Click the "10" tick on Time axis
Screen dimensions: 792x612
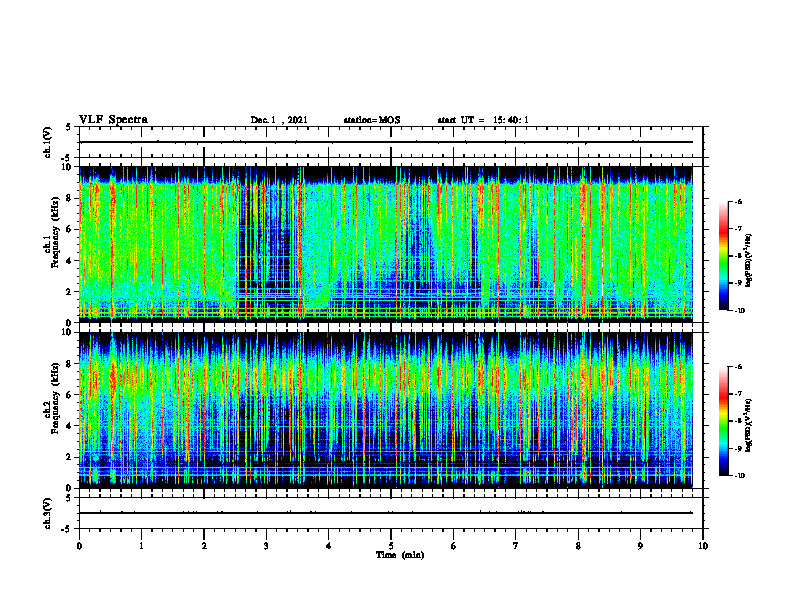click(x=703, y=546)
